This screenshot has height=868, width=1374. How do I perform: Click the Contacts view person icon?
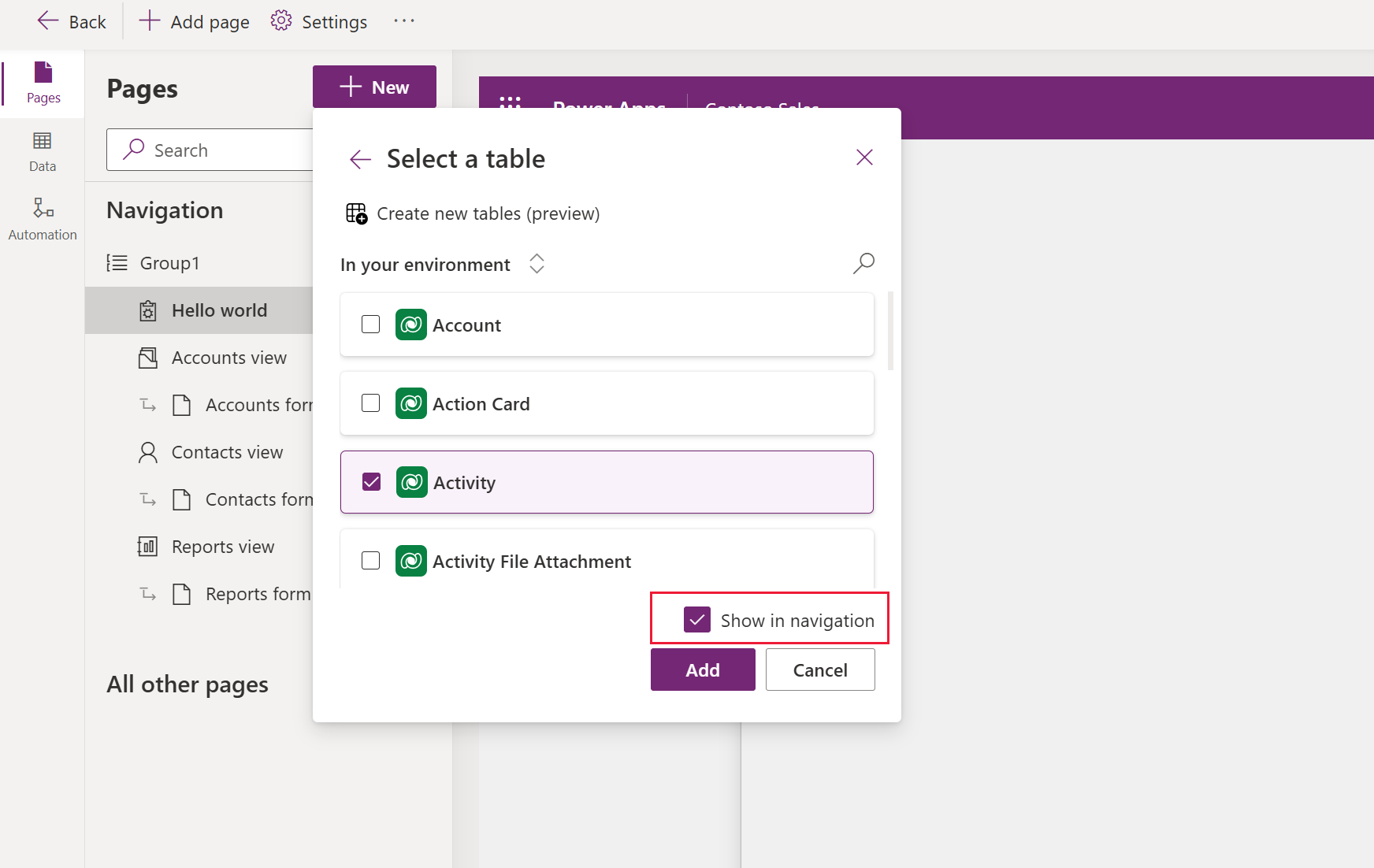pos(148,451)
